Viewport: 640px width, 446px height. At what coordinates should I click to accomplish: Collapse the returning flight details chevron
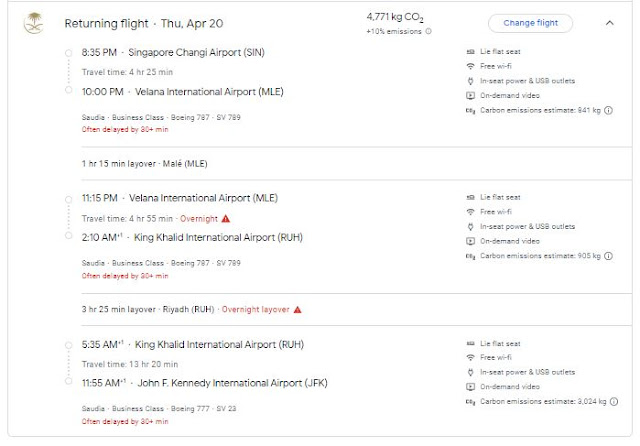609,22
